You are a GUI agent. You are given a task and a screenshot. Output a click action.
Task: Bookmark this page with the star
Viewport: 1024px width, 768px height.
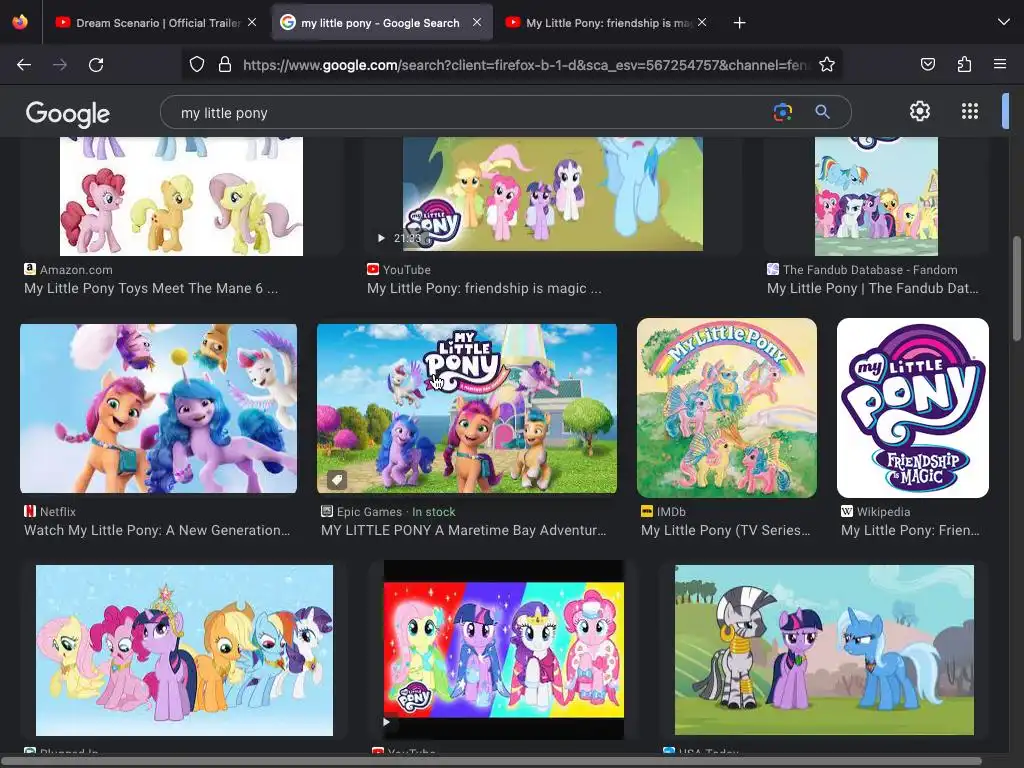[x=827, y=65]
